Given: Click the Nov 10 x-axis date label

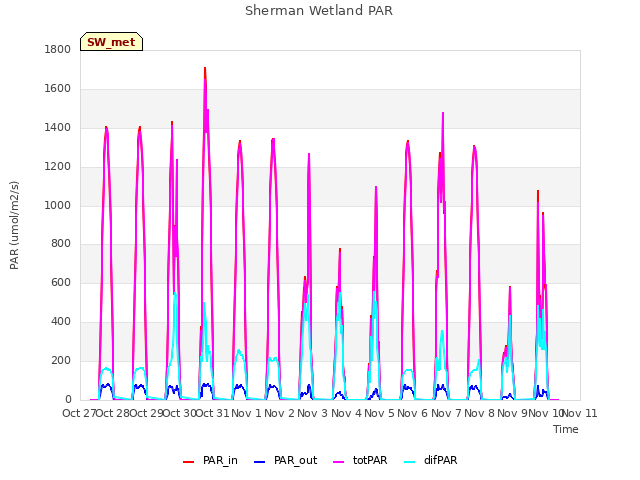Looking at the screenshot, I should pos(546,413).
